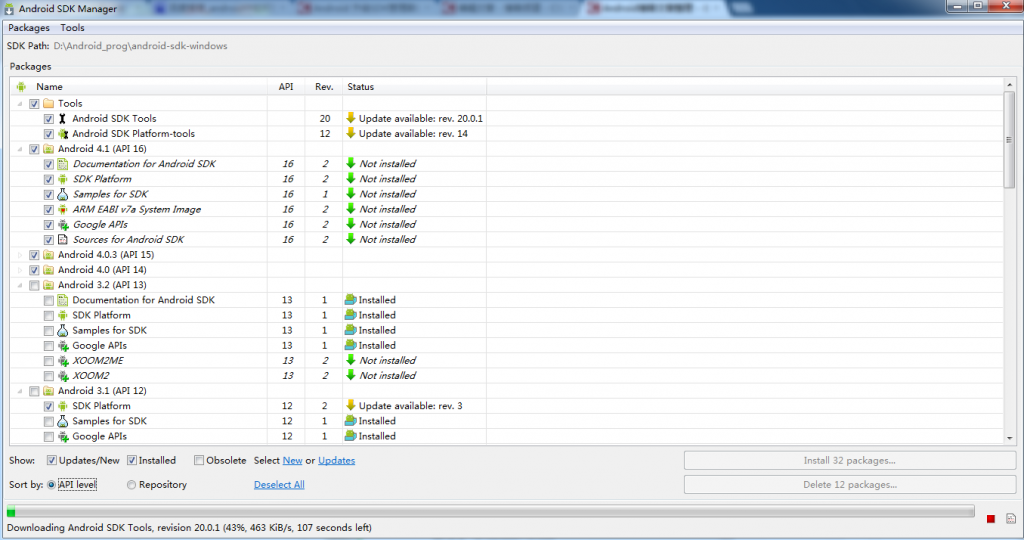1024x540 pixels.
Task: Click the New selection link
Action: click(x=292, y=460)
